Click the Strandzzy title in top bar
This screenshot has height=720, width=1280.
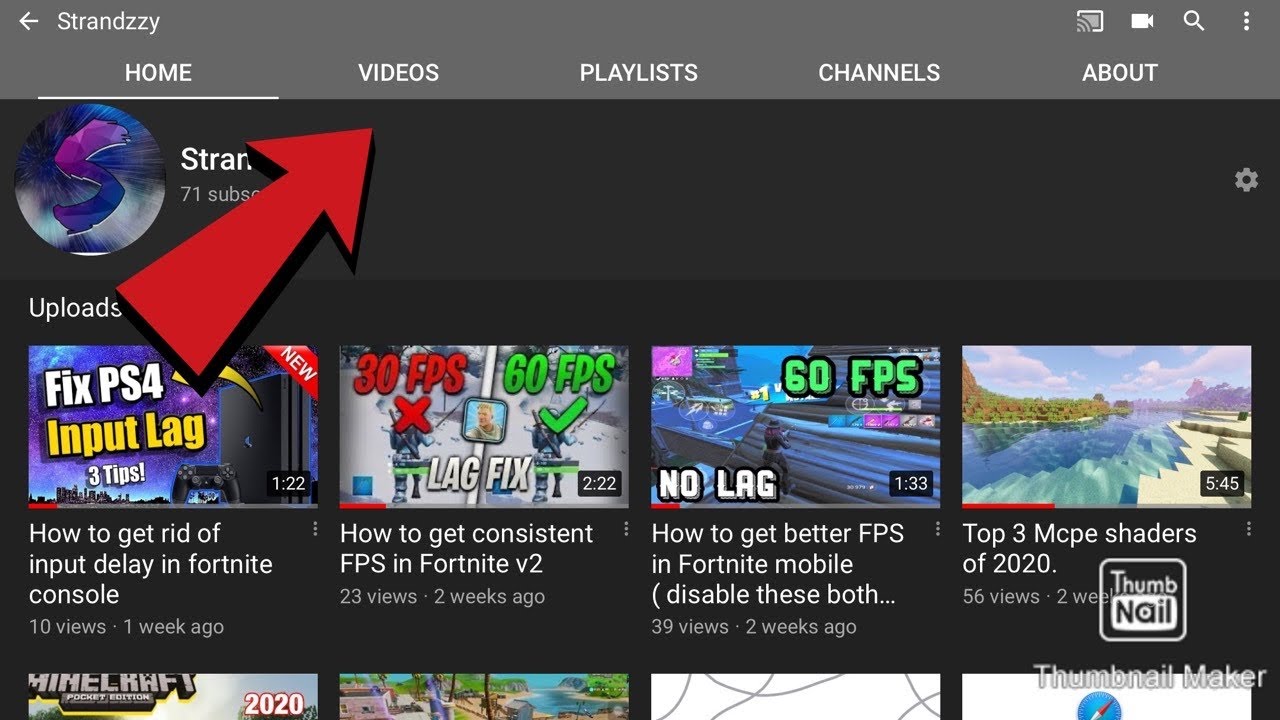click(x=108, y=21)
